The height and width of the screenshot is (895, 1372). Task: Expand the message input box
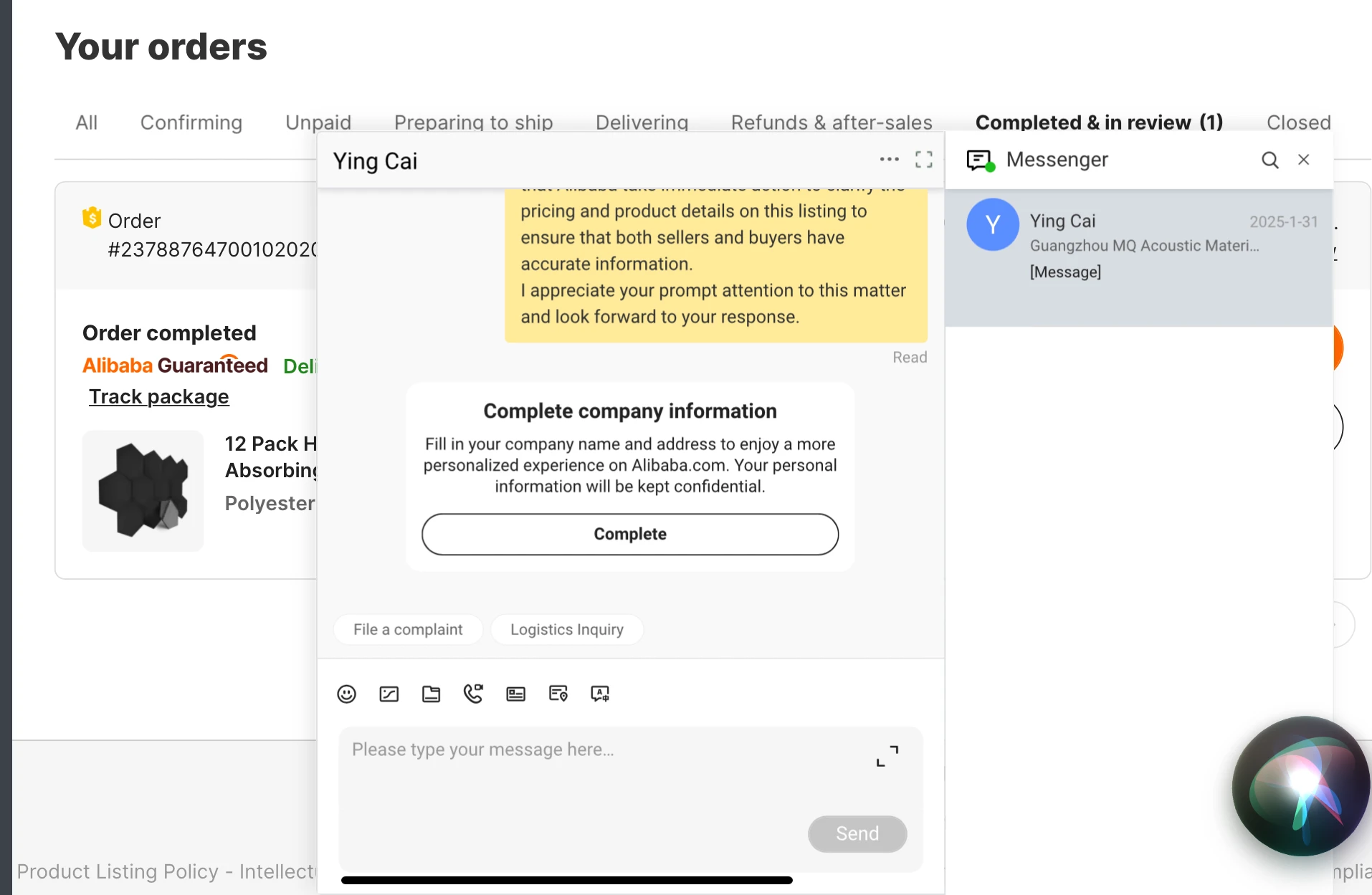pyautogui.click(x=887, y=756)
